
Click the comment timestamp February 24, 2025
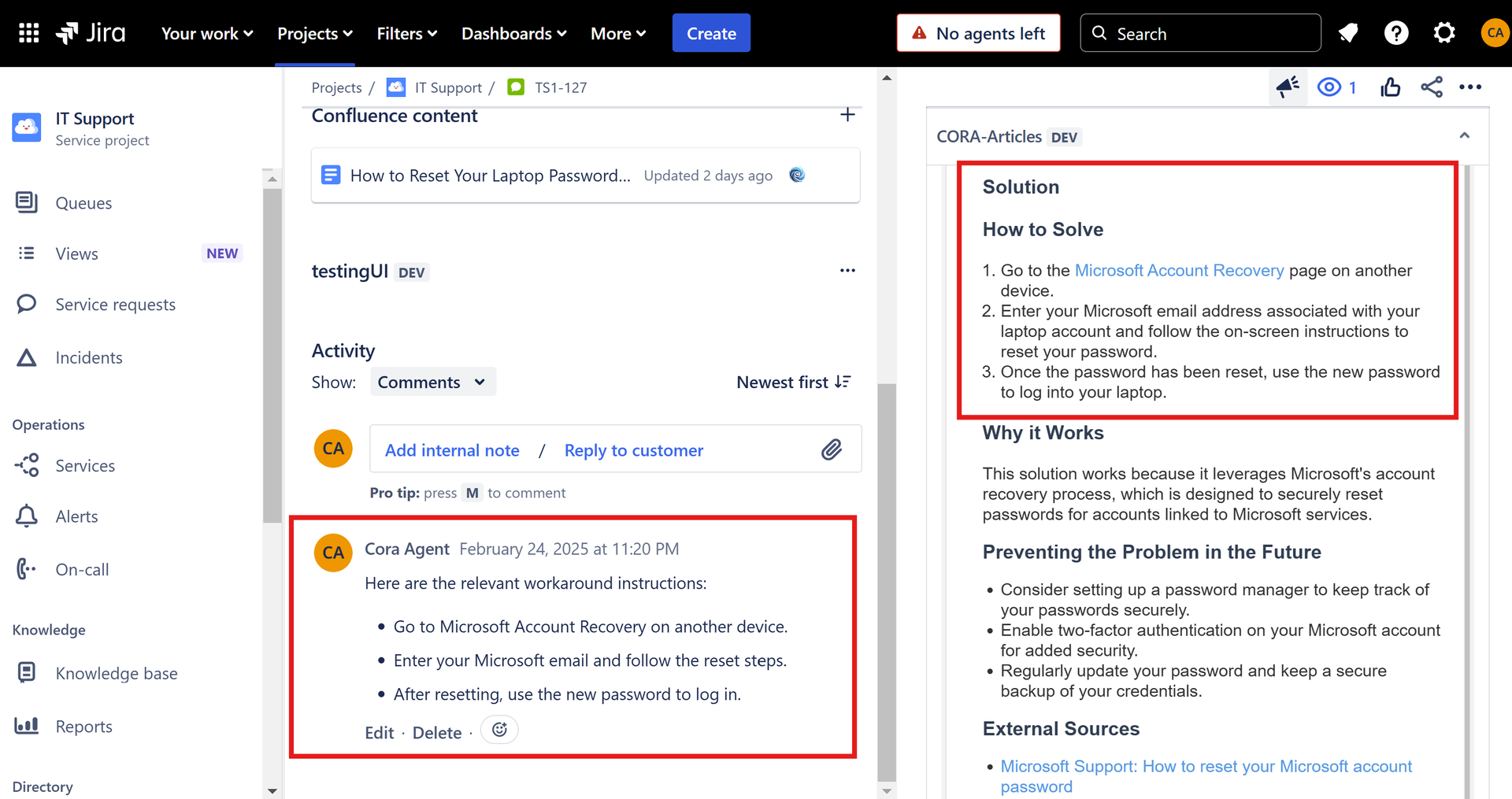click(569, 549)
